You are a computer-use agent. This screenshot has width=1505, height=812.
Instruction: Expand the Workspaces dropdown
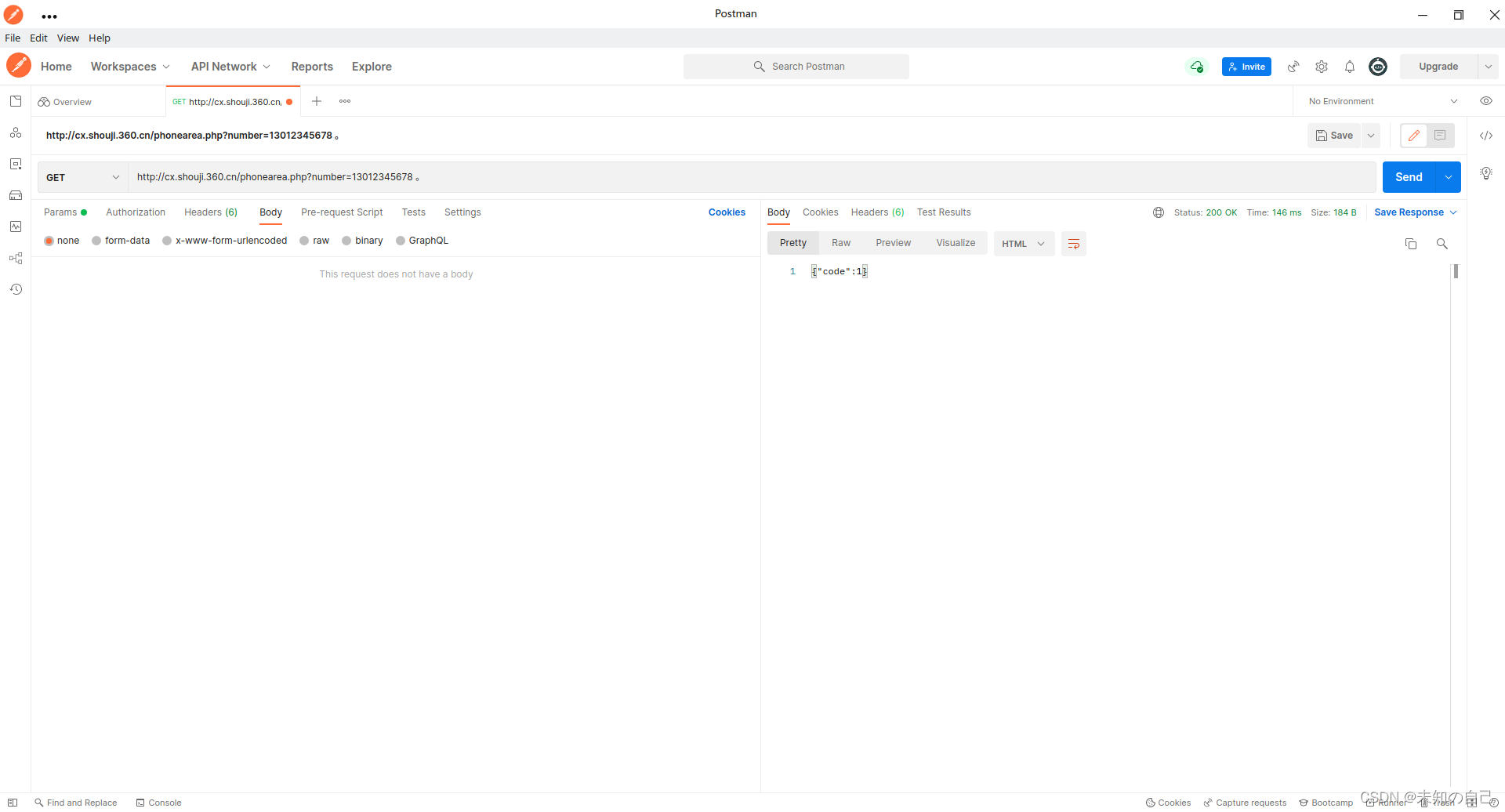point(130,67)
